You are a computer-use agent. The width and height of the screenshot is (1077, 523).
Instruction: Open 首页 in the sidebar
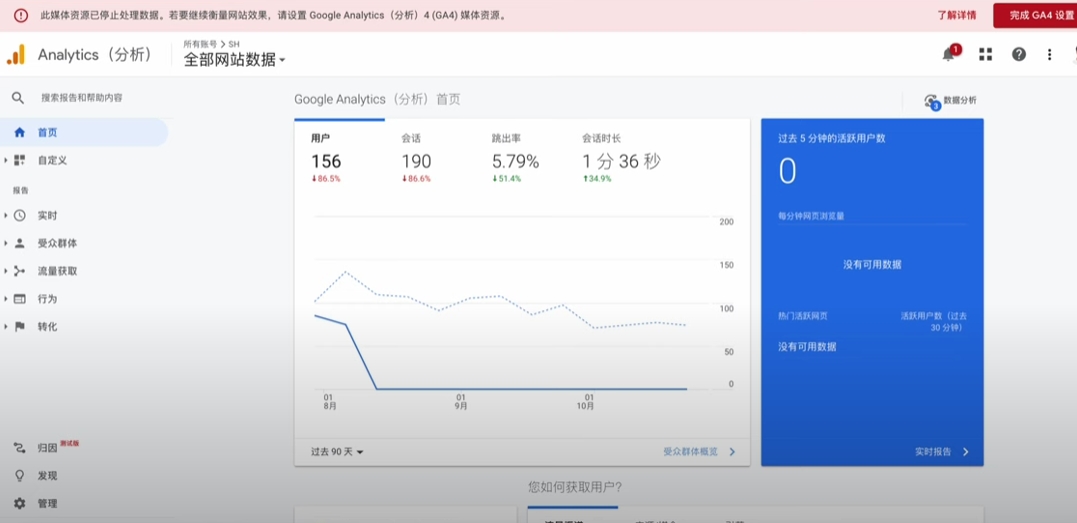(x=84, y=133)
